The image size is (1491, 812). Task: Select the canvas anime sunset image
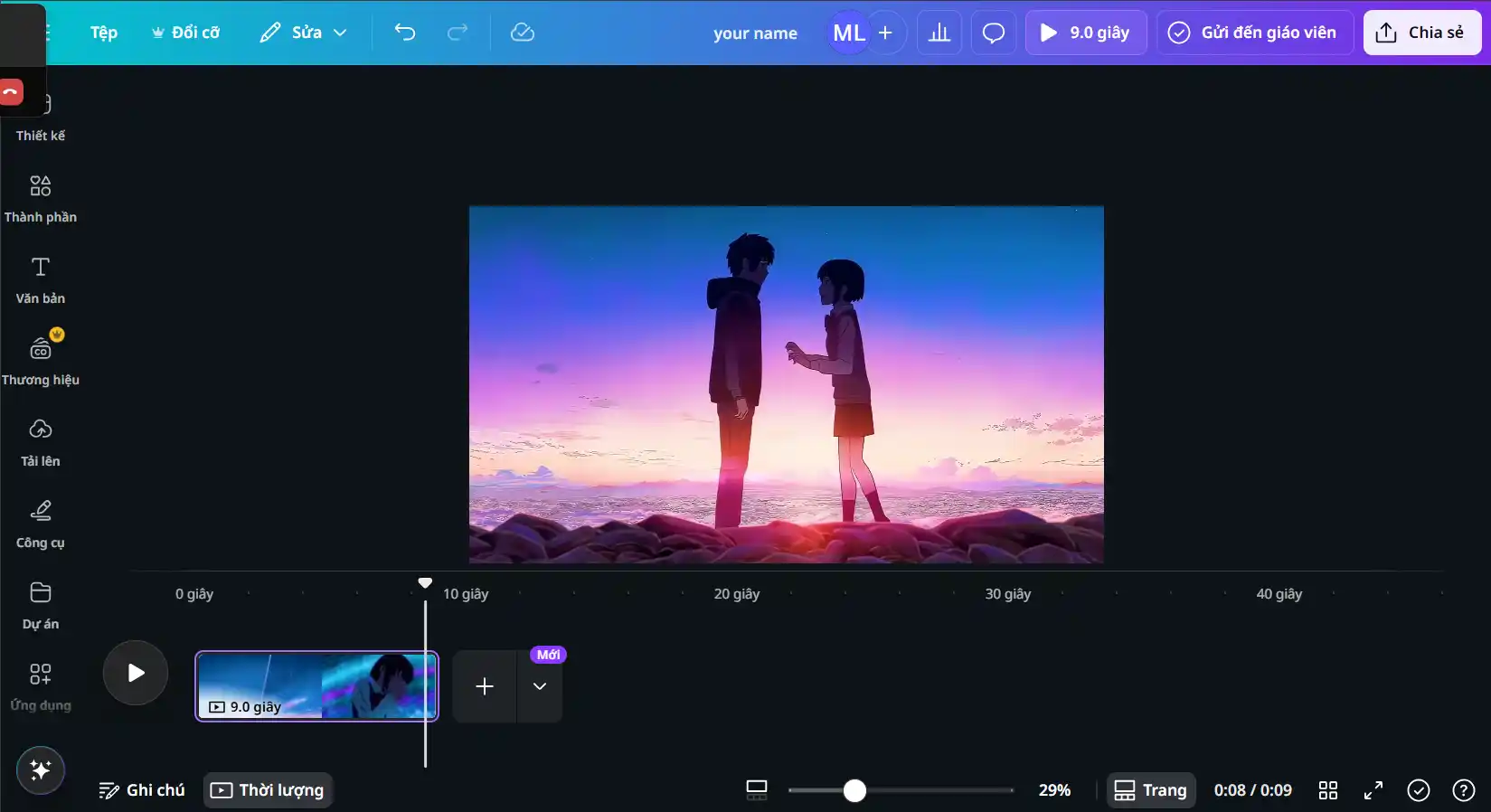coord(786,384)
